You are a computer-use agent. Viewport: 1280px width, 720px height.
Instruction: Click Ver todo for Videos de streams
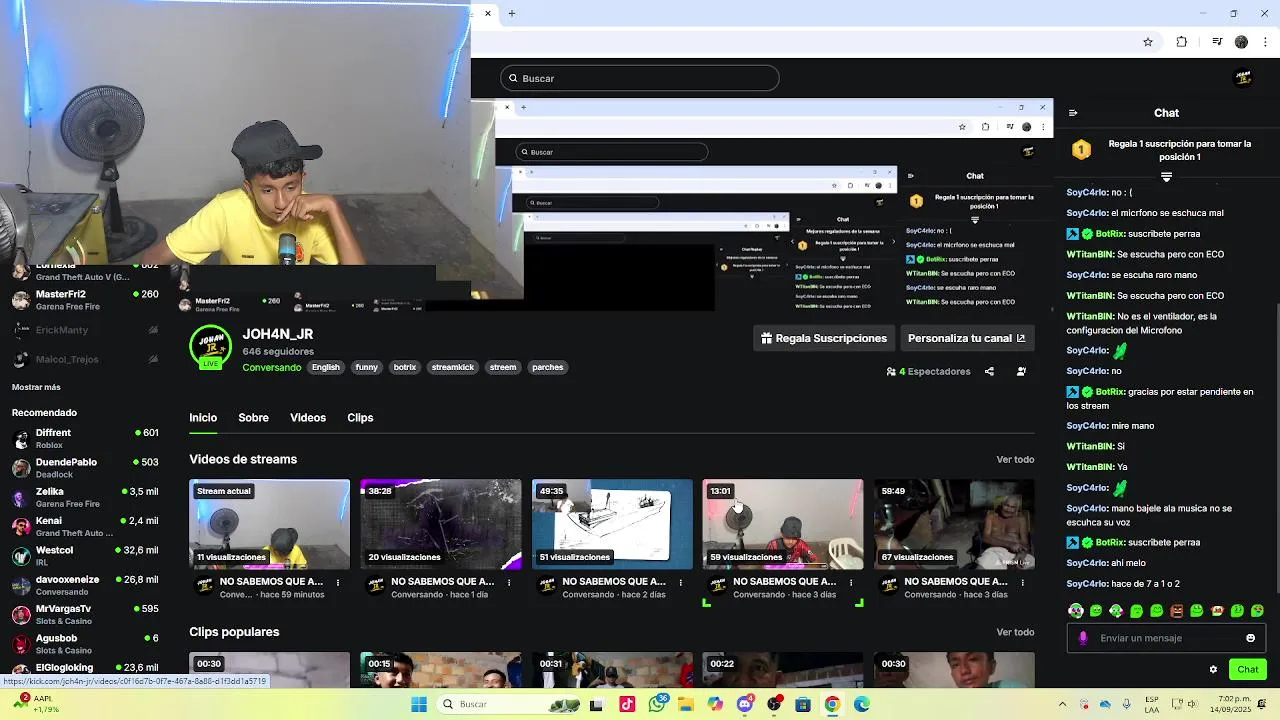(x=1015, y=460)
